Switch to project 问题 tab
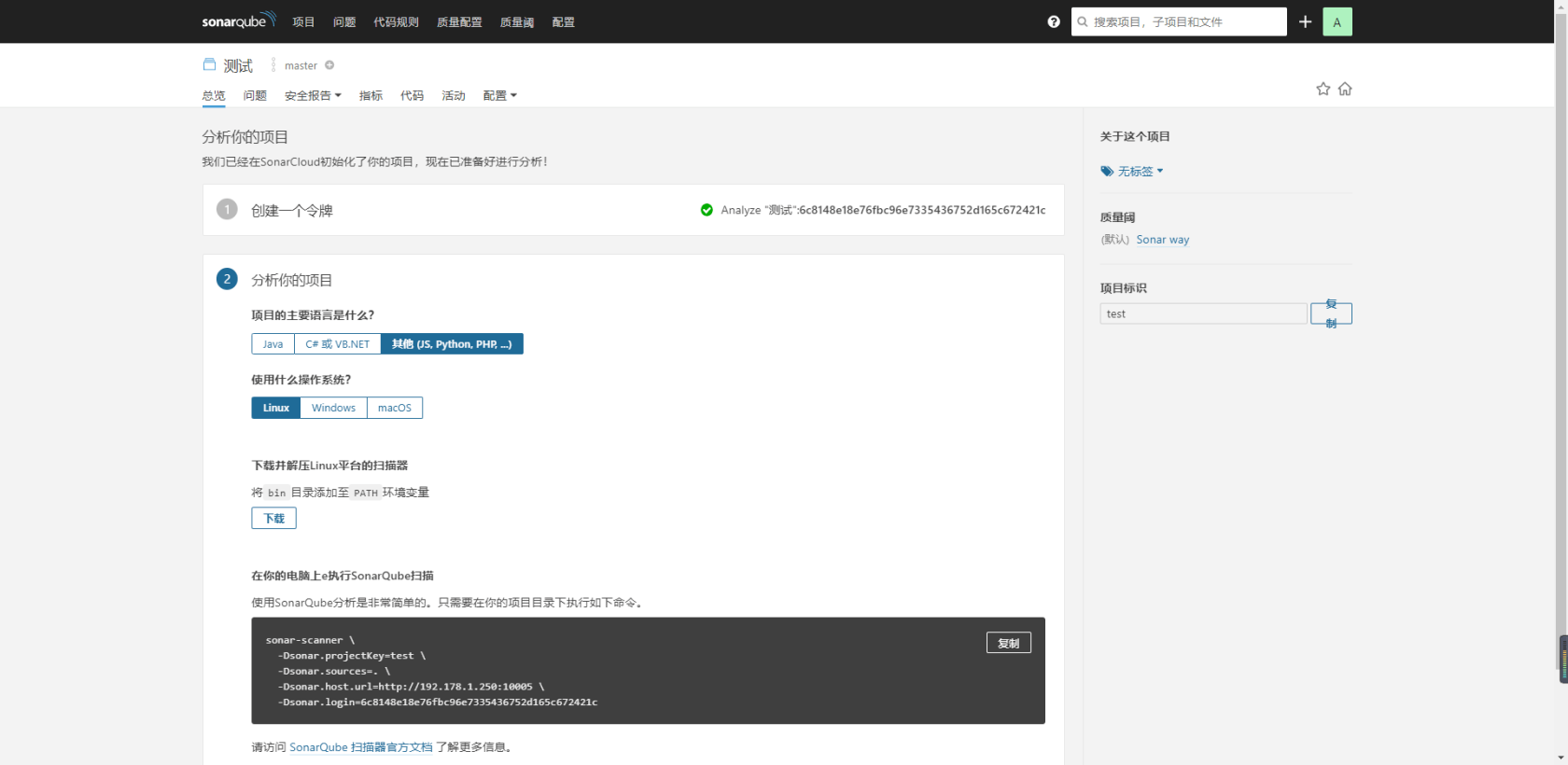The image size is (1568, 765). (255, 95)
